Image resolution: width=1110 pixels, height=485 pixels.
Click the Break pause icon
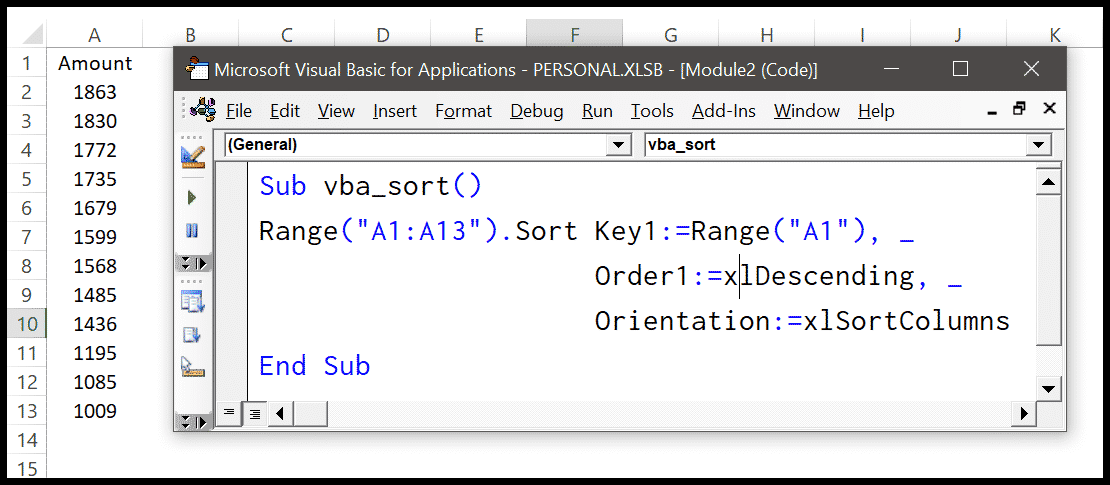pos(192,230)
